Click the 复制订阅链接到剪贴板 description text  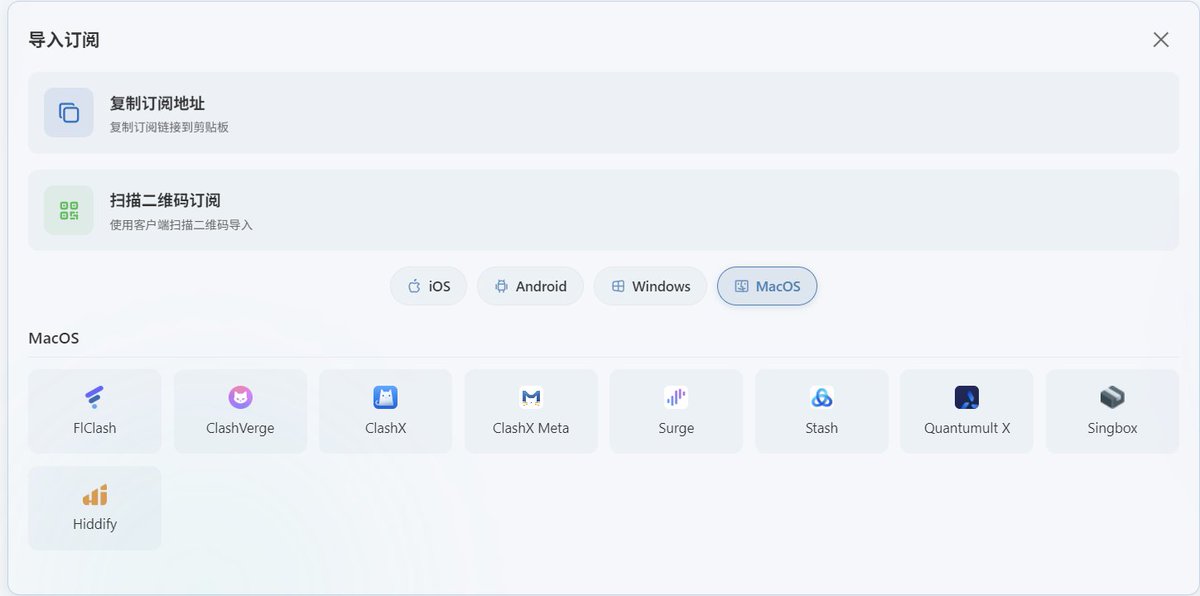coord(169,127)
